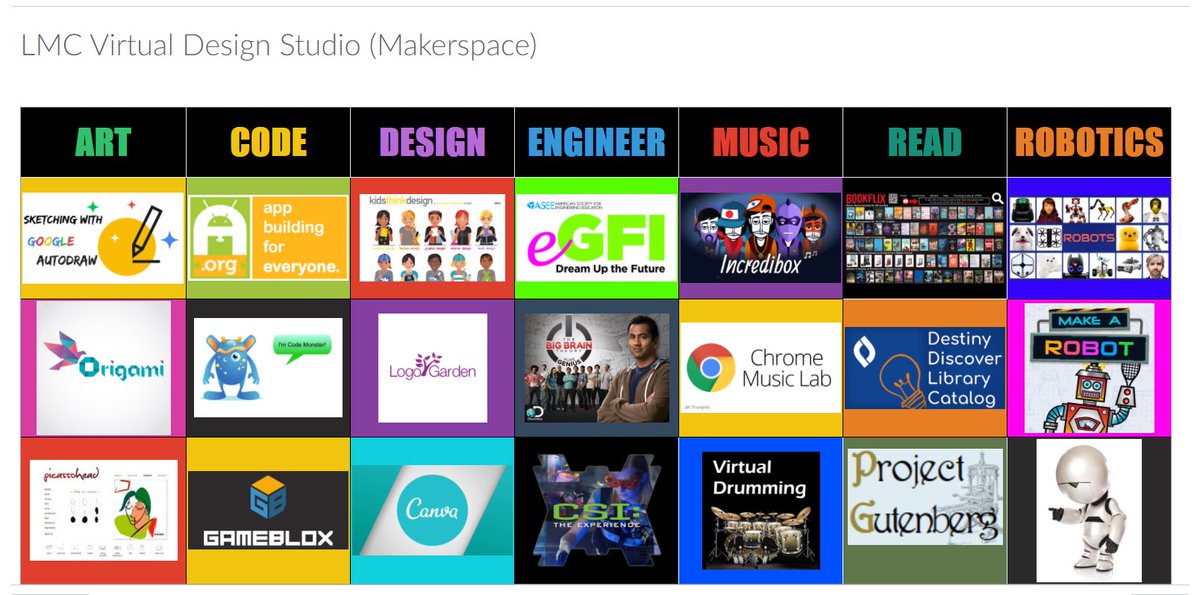Open the Code Monster coding tile
The height and width of the screenshot is (595, 1200).
click(x=265, y=365)
